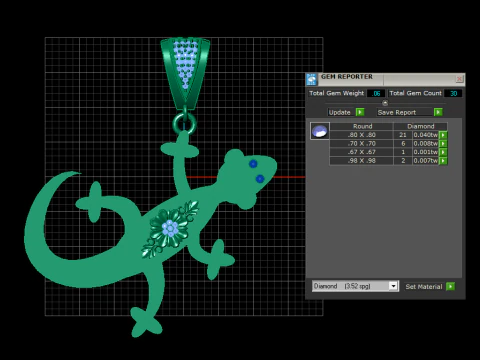The height and width of the screenshot is (360, 480).
Task: Select the .67 X .67 size cell
Action: pyautogui.click(x=362, y=152)
